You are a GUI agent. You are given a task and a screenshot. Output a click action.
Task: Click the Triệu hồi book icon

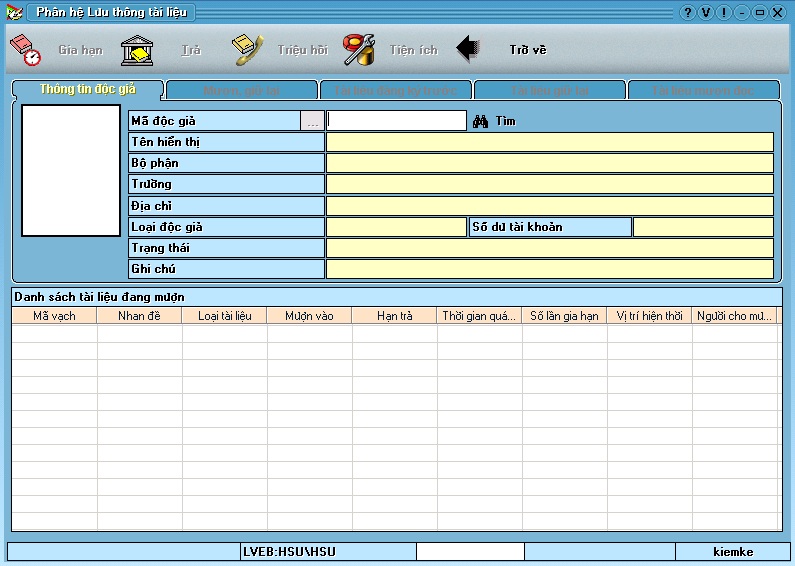(x=247, y=50)
